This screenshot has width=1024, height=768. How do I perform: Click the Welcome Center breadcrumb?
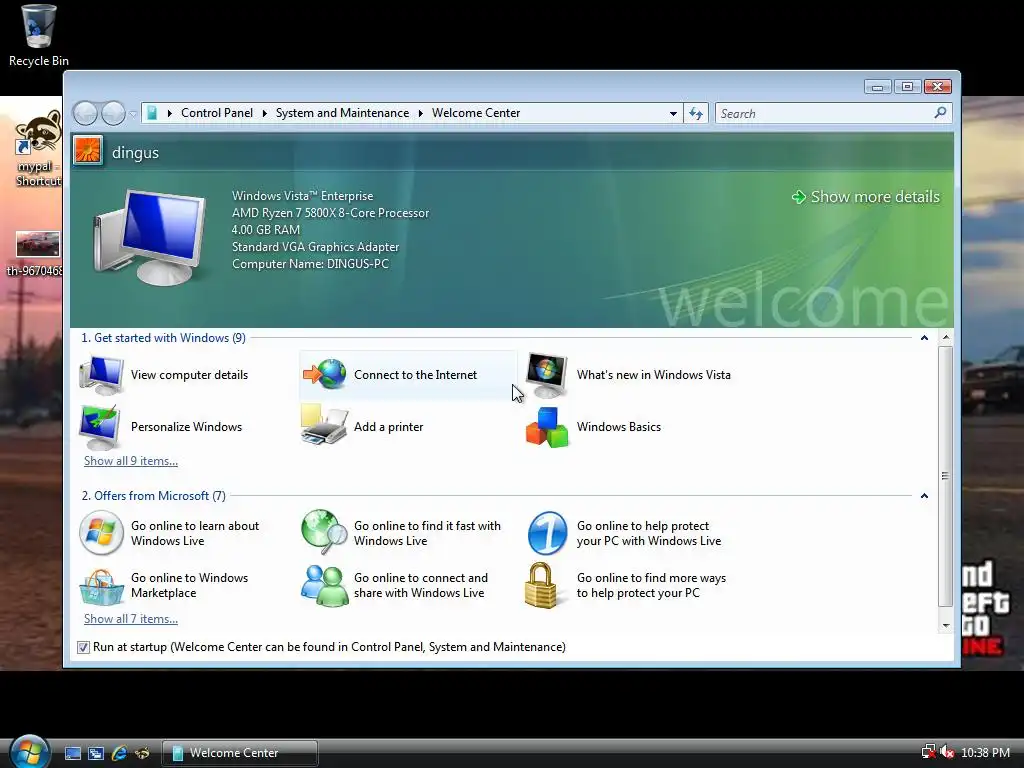476,113
